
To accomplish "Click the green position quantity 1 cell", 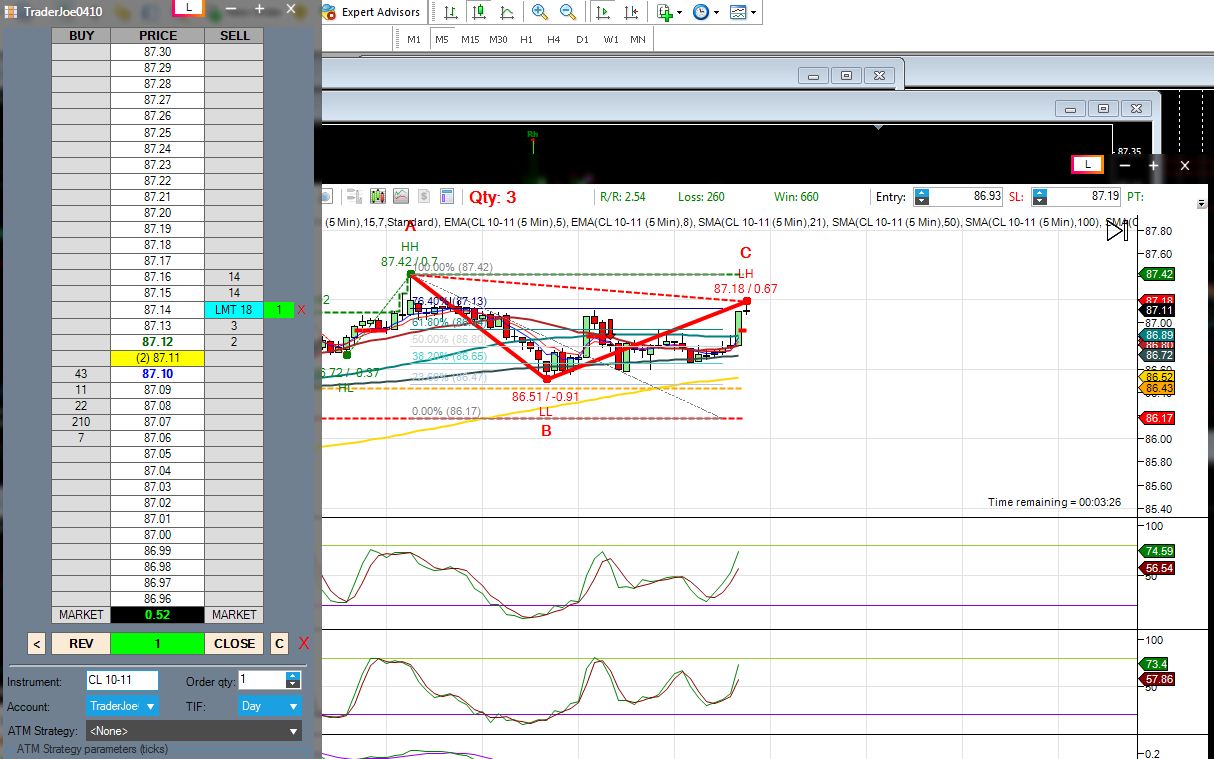I will pyautogui.click(x=157, y=644).
